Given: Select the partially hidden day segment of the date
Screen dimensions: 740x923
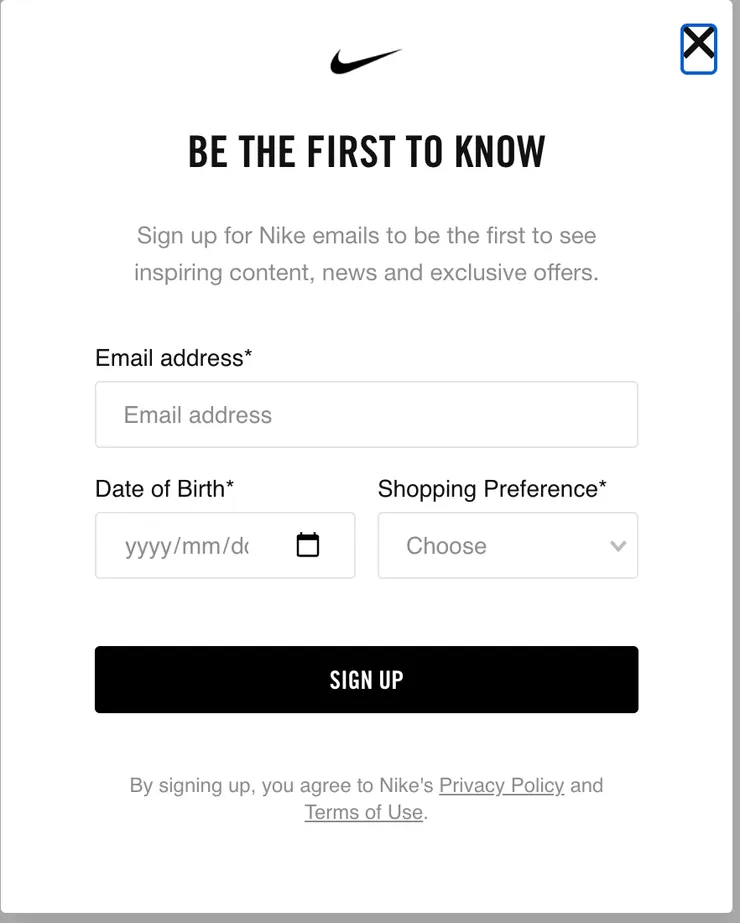Looking at the screenshot, I should point(239,546).
